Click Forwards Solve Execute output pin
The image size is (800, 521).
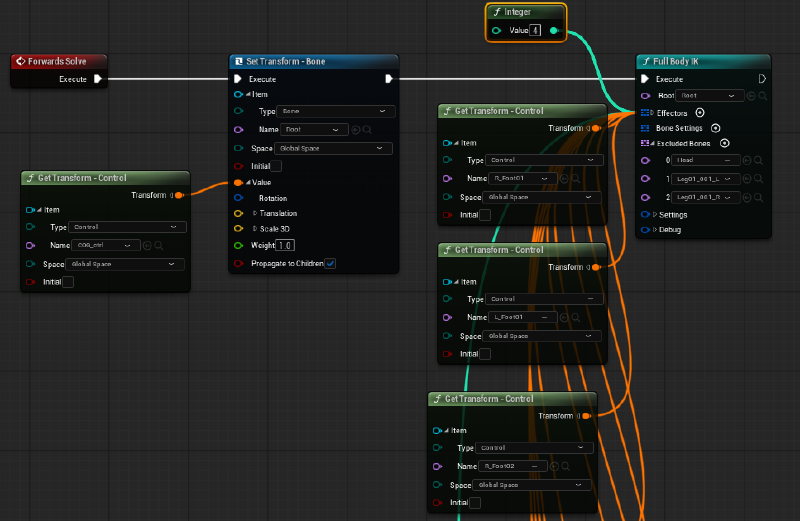[x=98, y=79]
